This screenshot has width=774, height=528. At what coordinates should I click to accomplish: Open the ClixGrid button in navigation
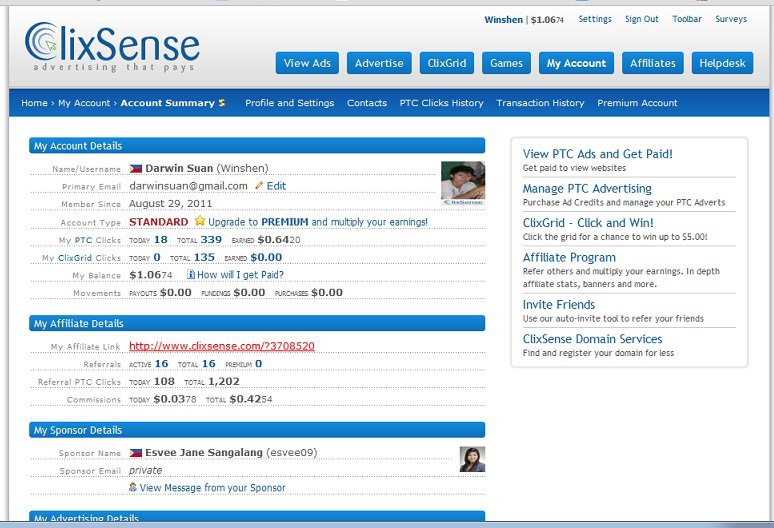pyautogui.click(x=447, y=63)
